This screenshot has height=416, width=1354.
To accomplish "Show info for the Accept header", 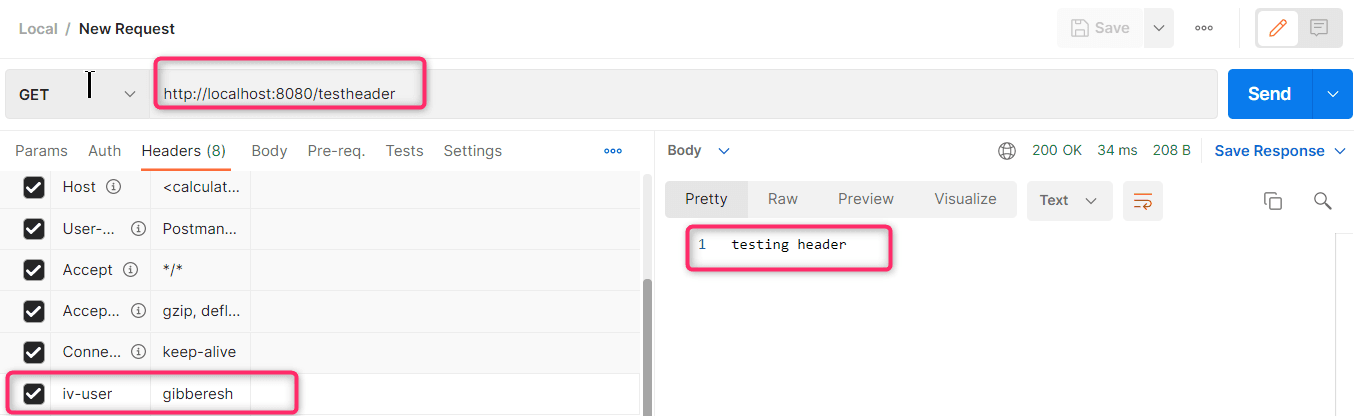I will (x=130, y=270).
